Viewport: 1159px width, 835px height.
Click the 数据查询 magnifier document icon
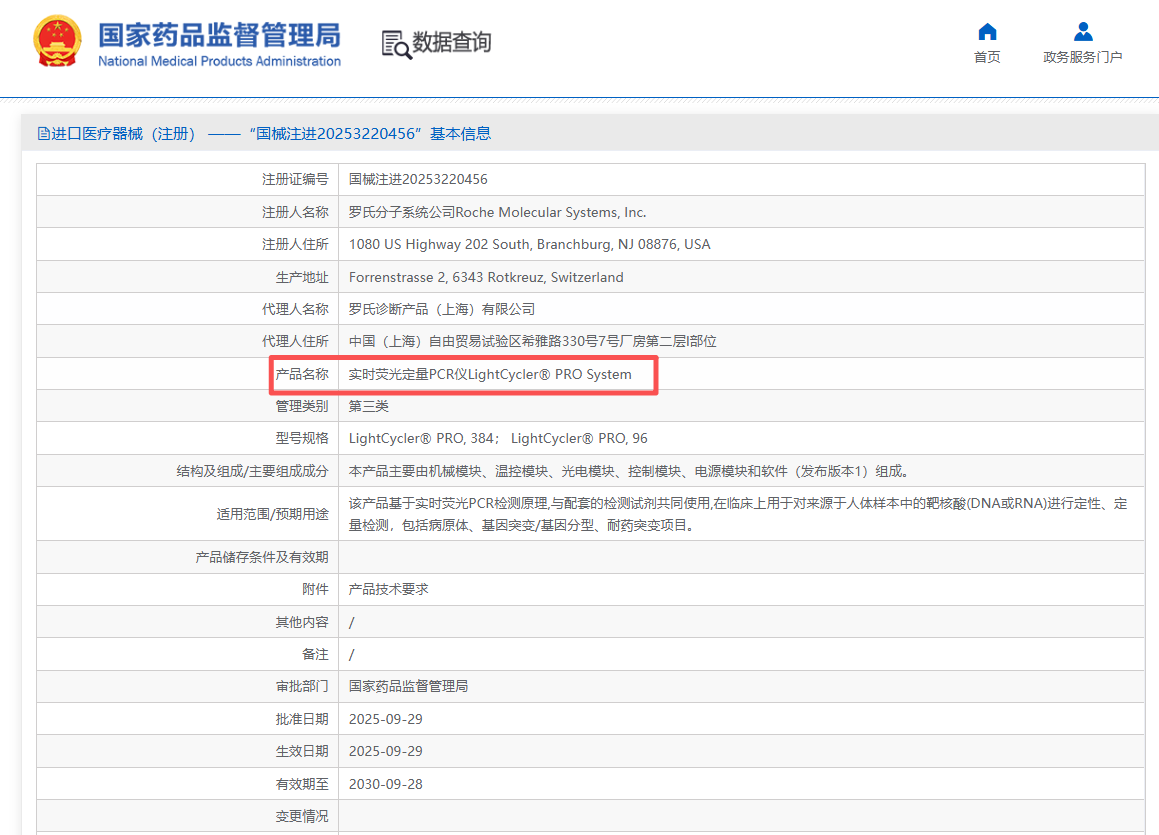click(396, 44)
